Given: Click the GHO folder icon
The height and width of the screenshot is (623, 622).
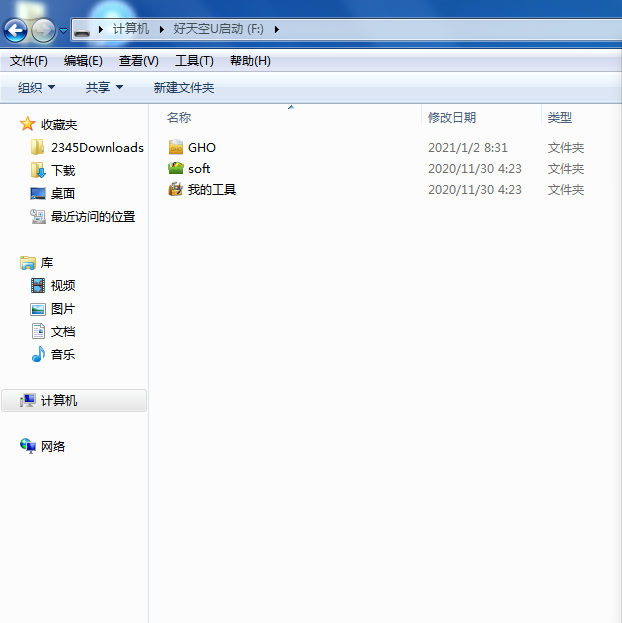Looking at the screenshot, I should click(176, 147).
